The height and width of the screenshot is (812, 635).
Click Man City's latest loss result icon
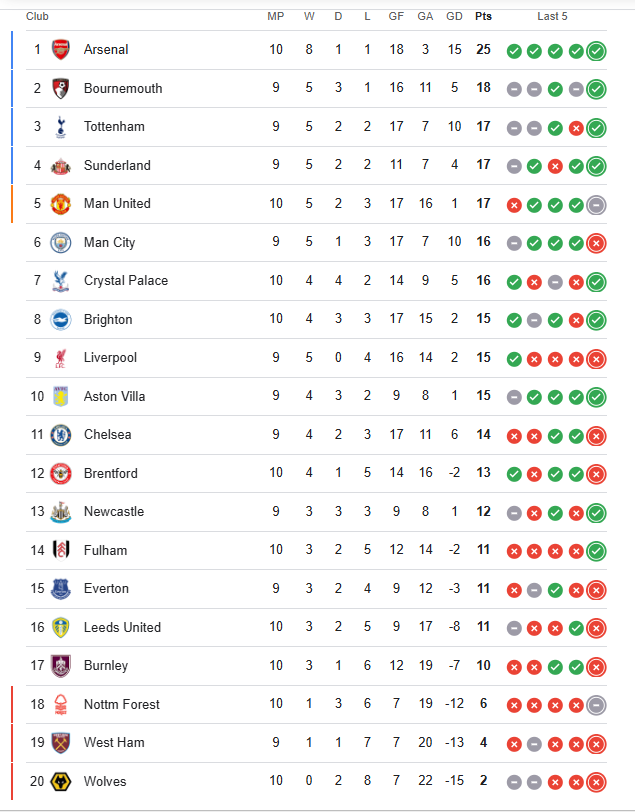(x=597, y=243)
